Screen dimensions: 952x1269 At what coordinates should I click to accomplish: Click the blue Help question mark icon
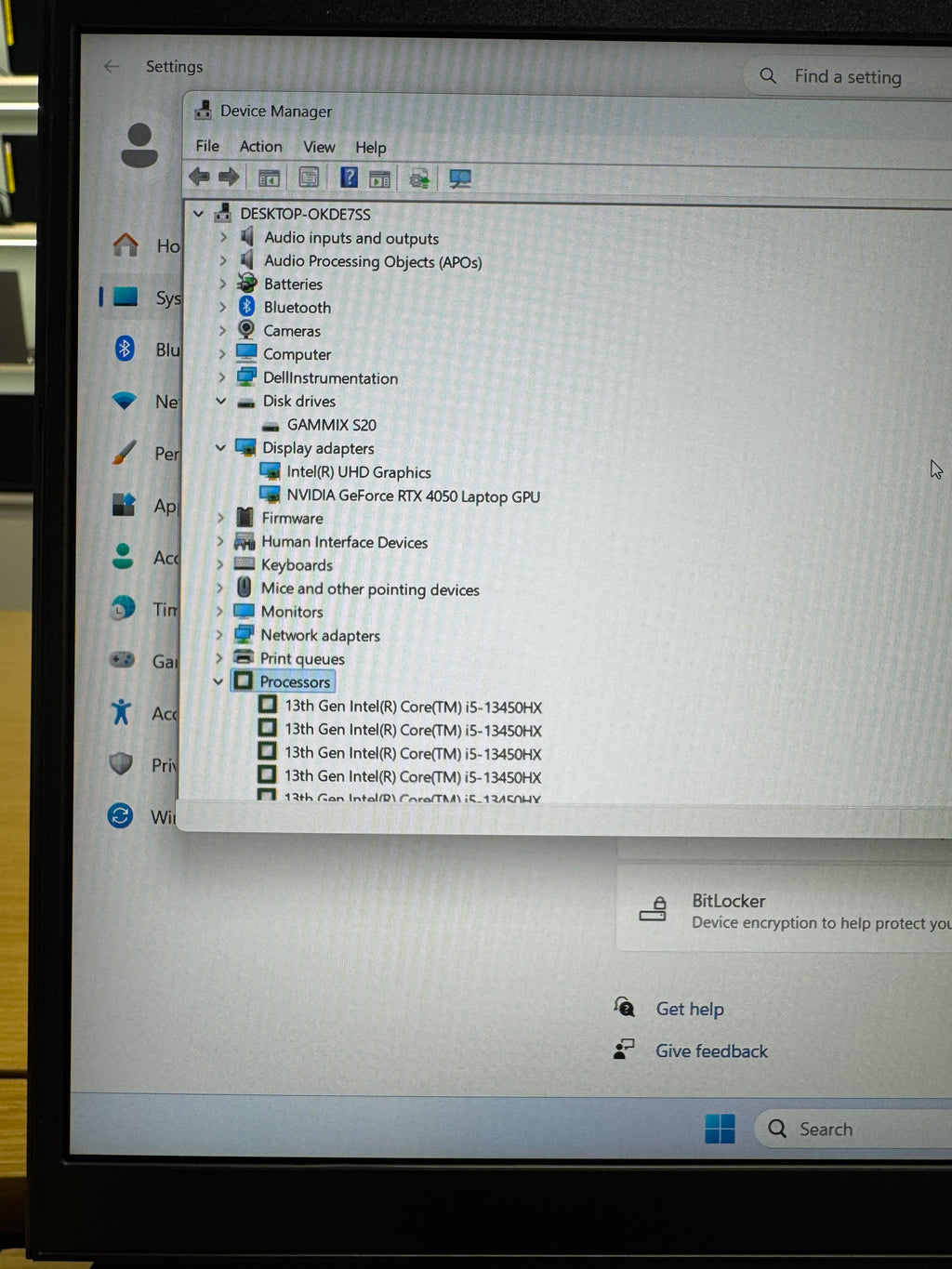click(x=349, y=177)
